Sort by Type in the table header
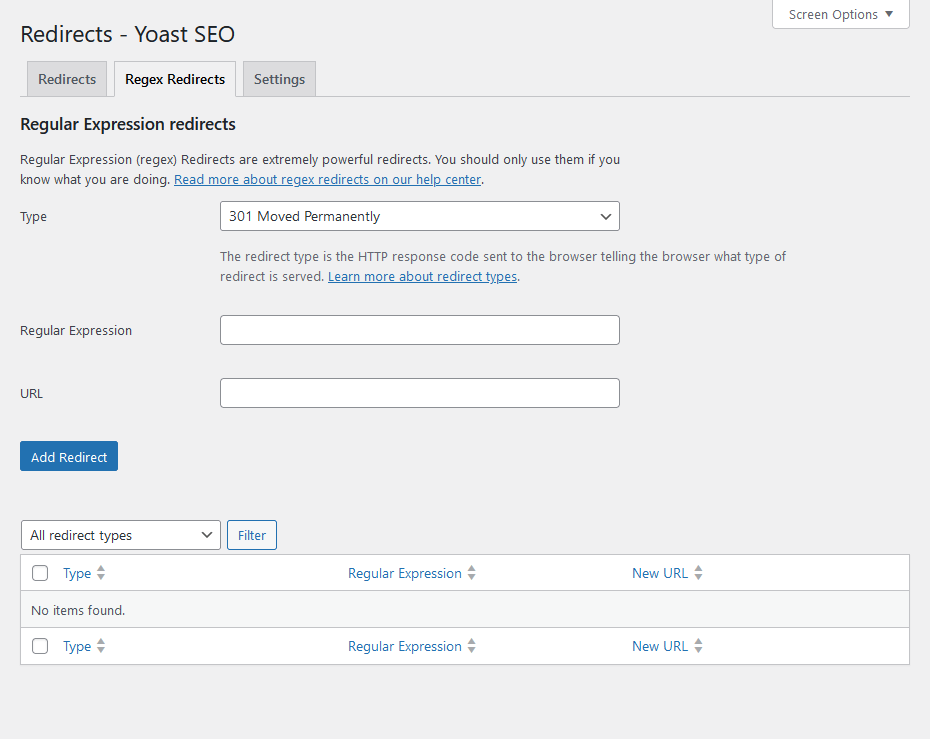The image size is (930, 739). click(x=77, y=573)
